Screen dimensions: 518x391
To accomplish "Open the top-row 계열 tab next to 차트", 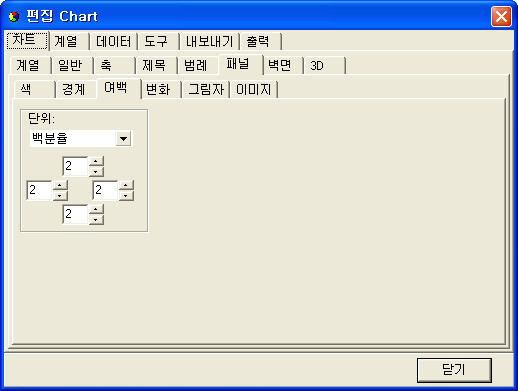I will click(x=69, y=42).
